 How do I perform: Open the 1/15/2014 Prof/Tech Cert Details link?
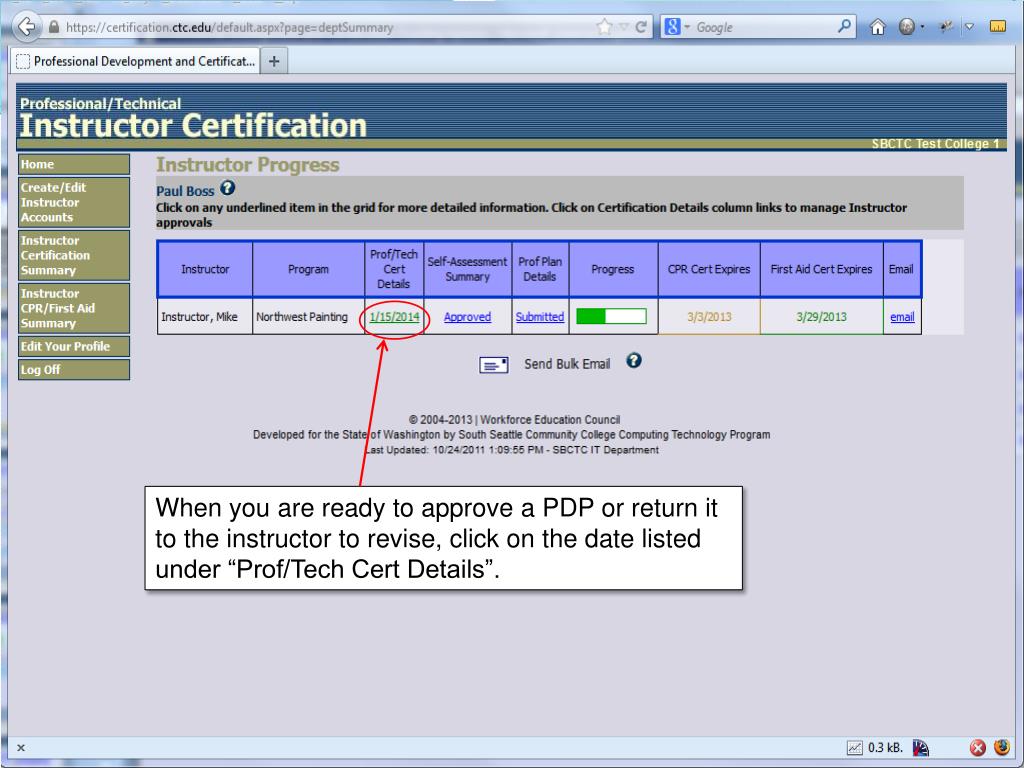click(x=394, y=317)
